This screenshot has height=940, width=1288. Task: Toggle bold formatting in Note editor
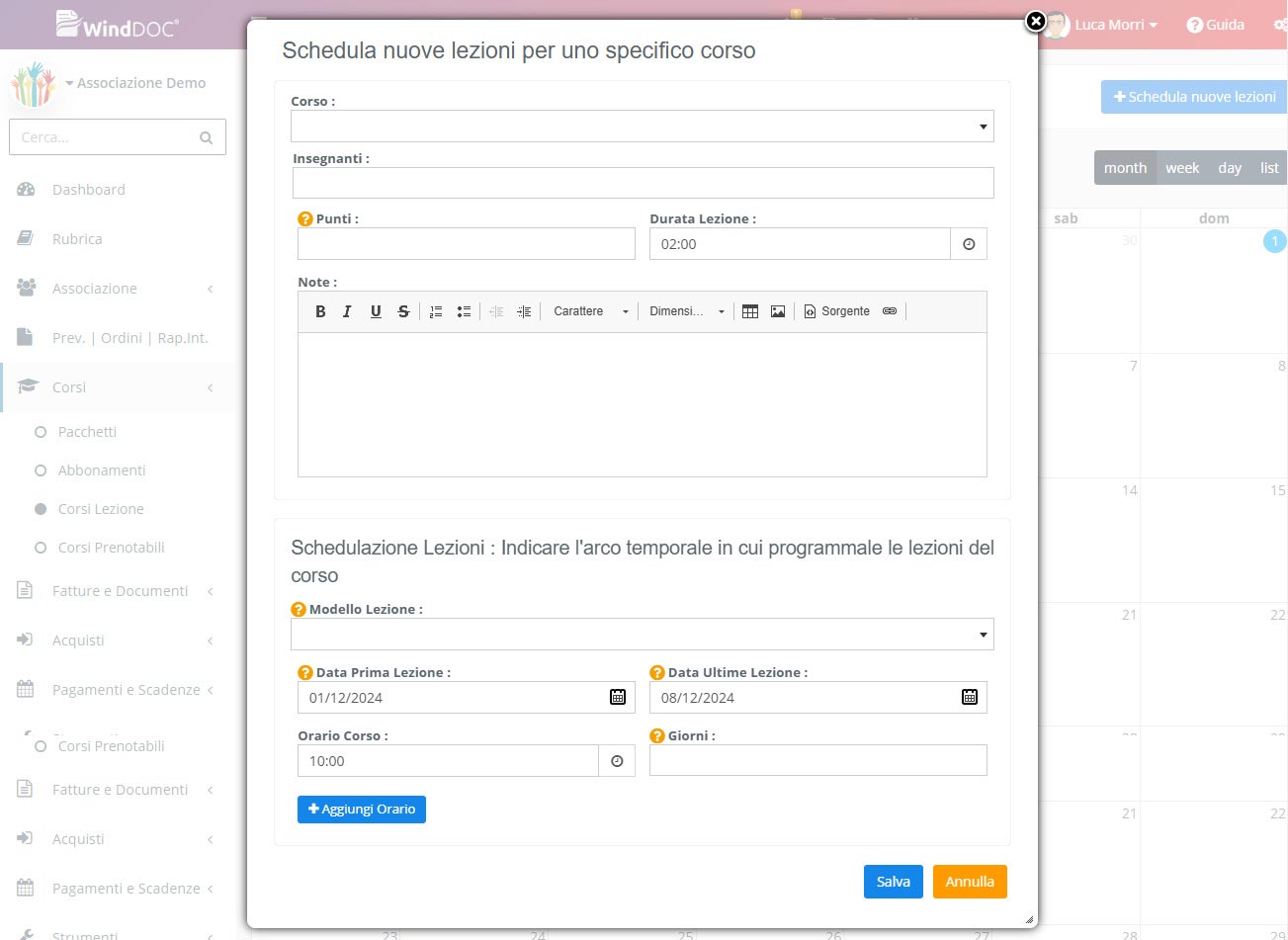320,311
